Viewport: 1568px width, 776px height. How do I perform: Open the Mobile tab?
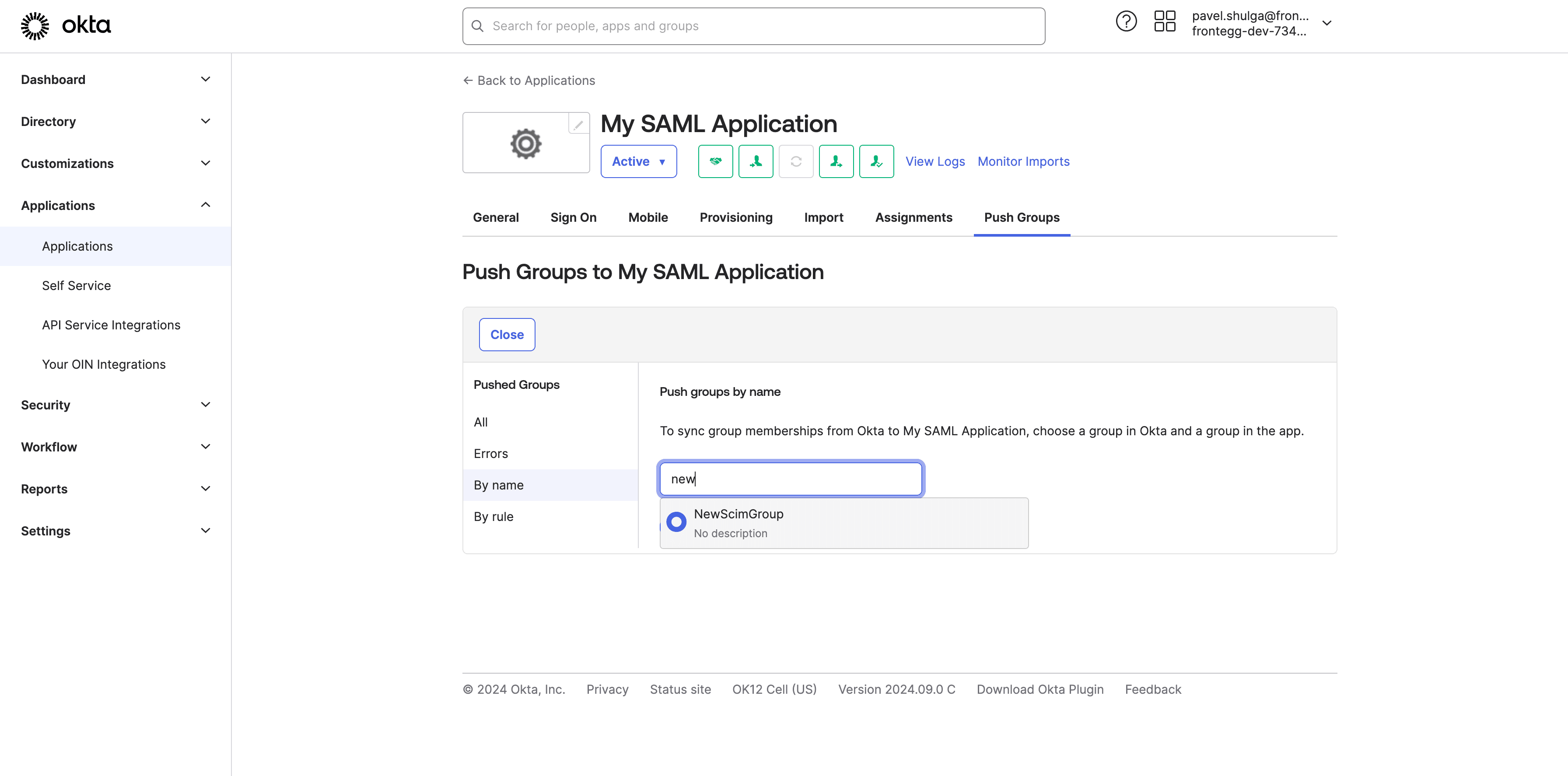coord(647,217)
